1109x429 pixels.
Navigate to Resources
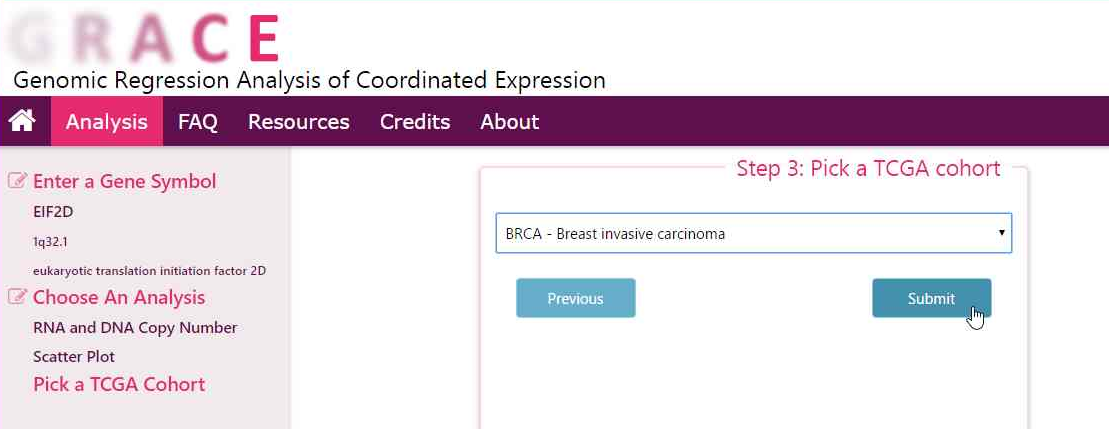299,122
